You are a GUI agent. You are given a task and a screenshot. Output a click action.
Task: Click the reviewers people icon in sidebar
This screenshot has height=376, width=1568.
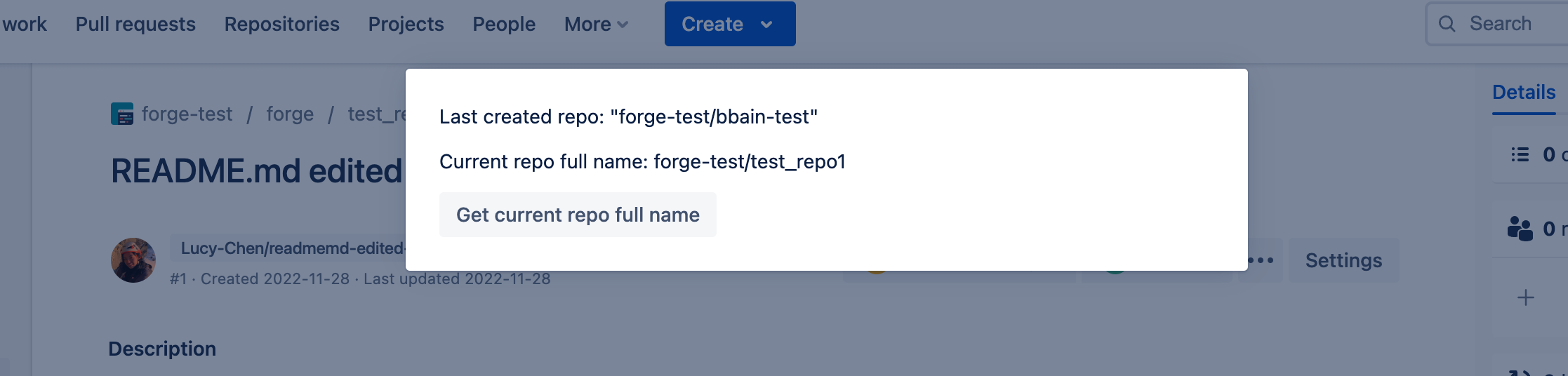tap(1520, 229)
